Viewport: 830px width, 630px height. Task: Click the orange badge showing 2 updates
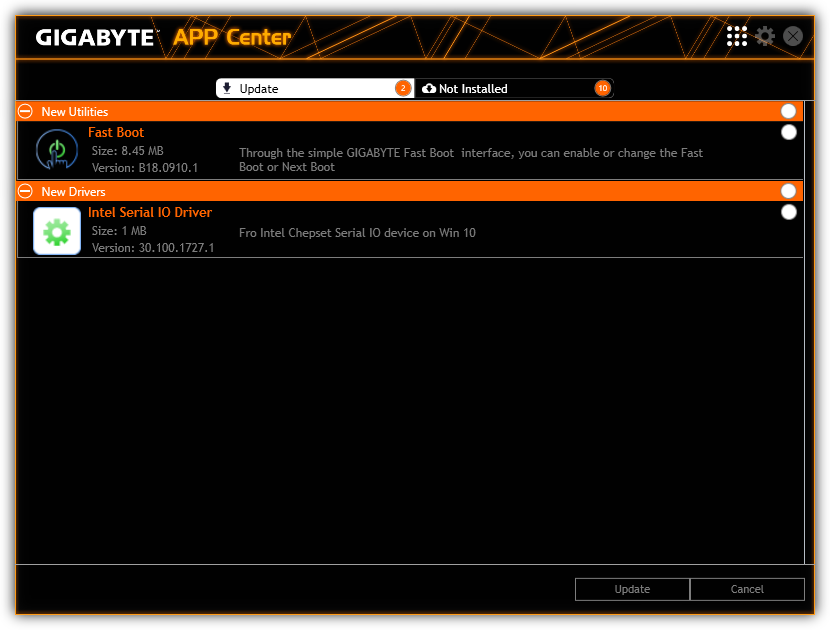[x=403, y=88]
